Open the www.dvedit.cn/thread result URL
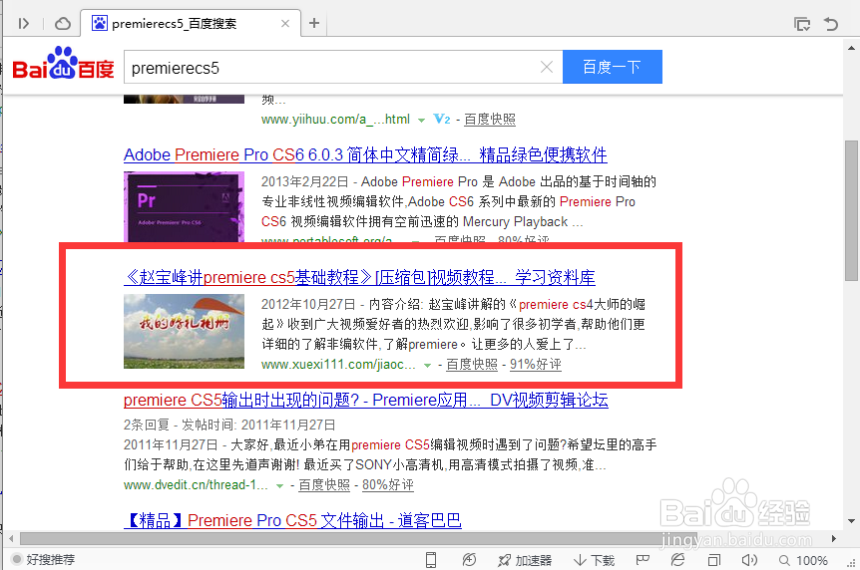860x570 pixels. (196, 485)
